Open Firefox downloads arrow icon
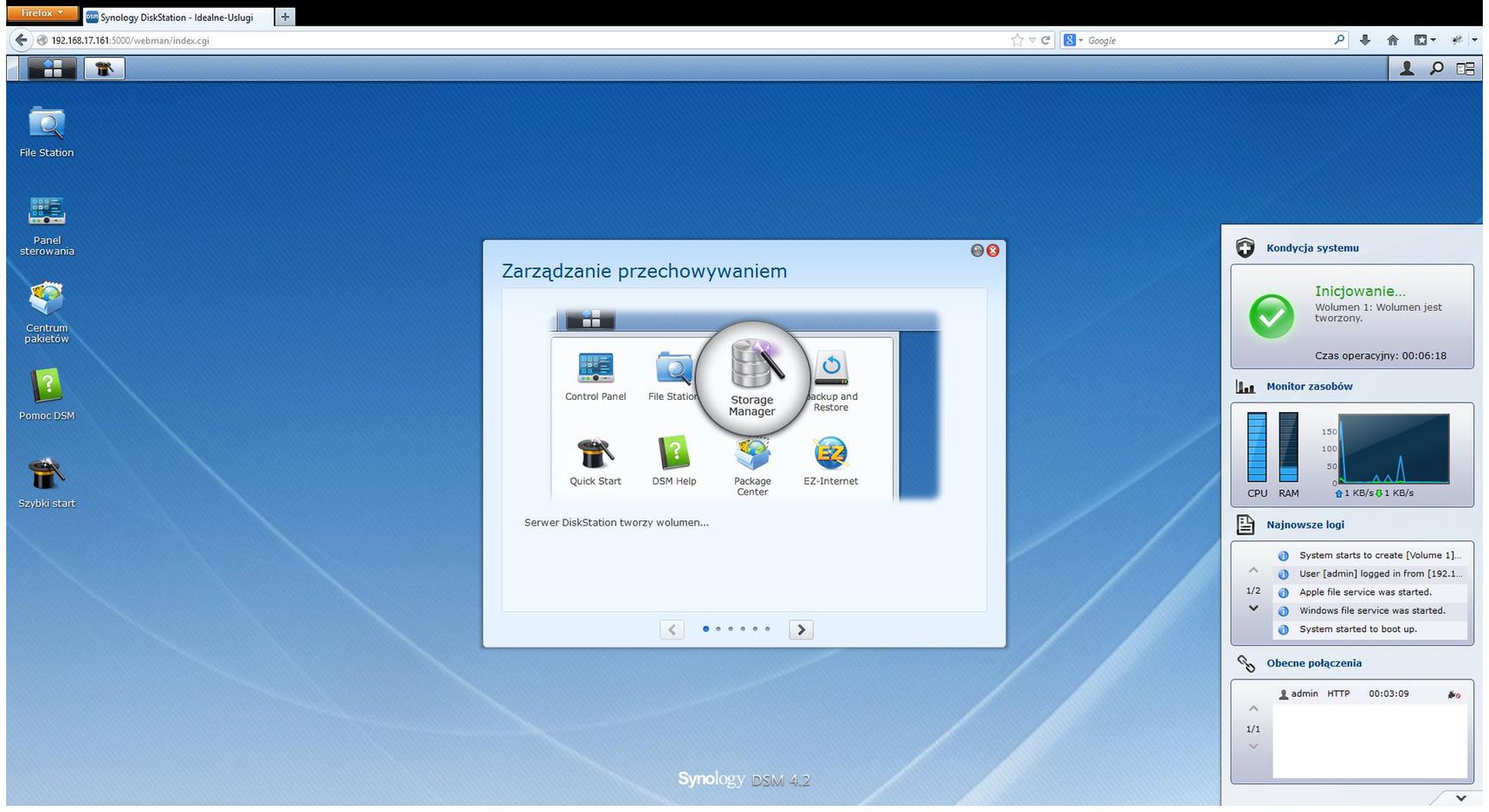Screen dimensions: 1489x812 pyautogui.click(x=1364, y=40)
